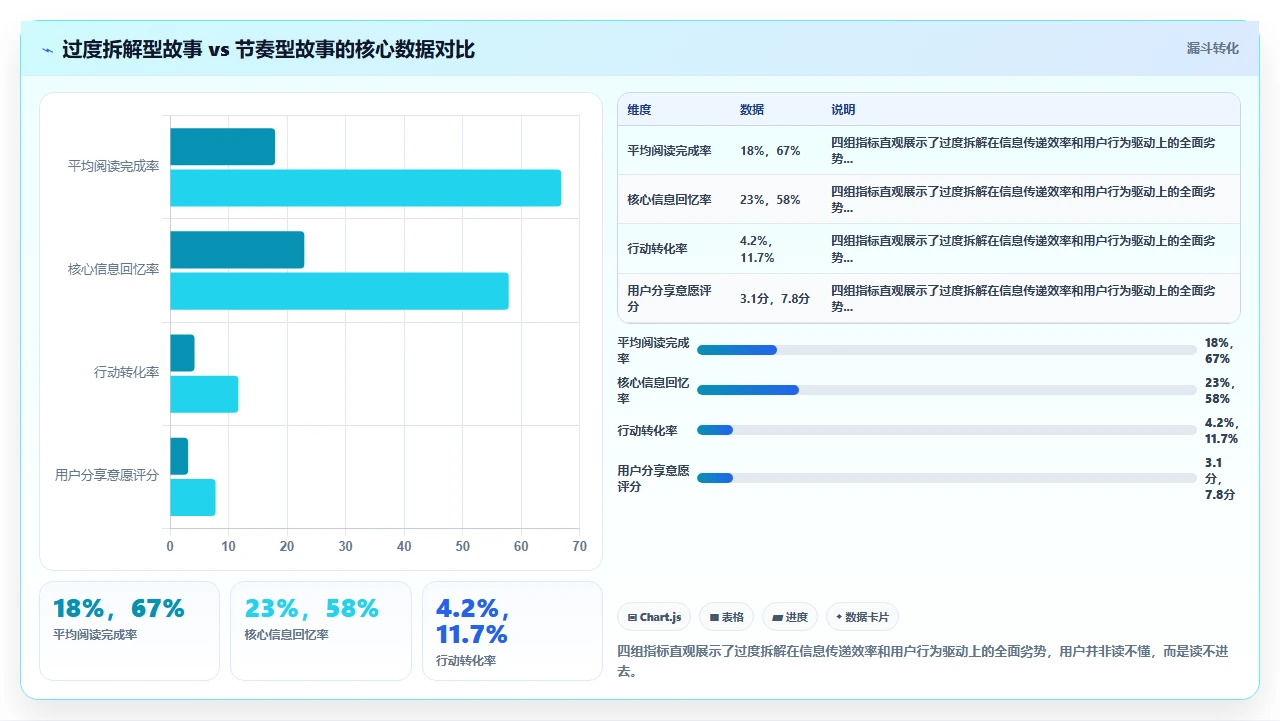Screen dimensions: 1280x721
Task: Click the 3.1分，7.8分 value beside progress bars
Action: [1220, 478]
